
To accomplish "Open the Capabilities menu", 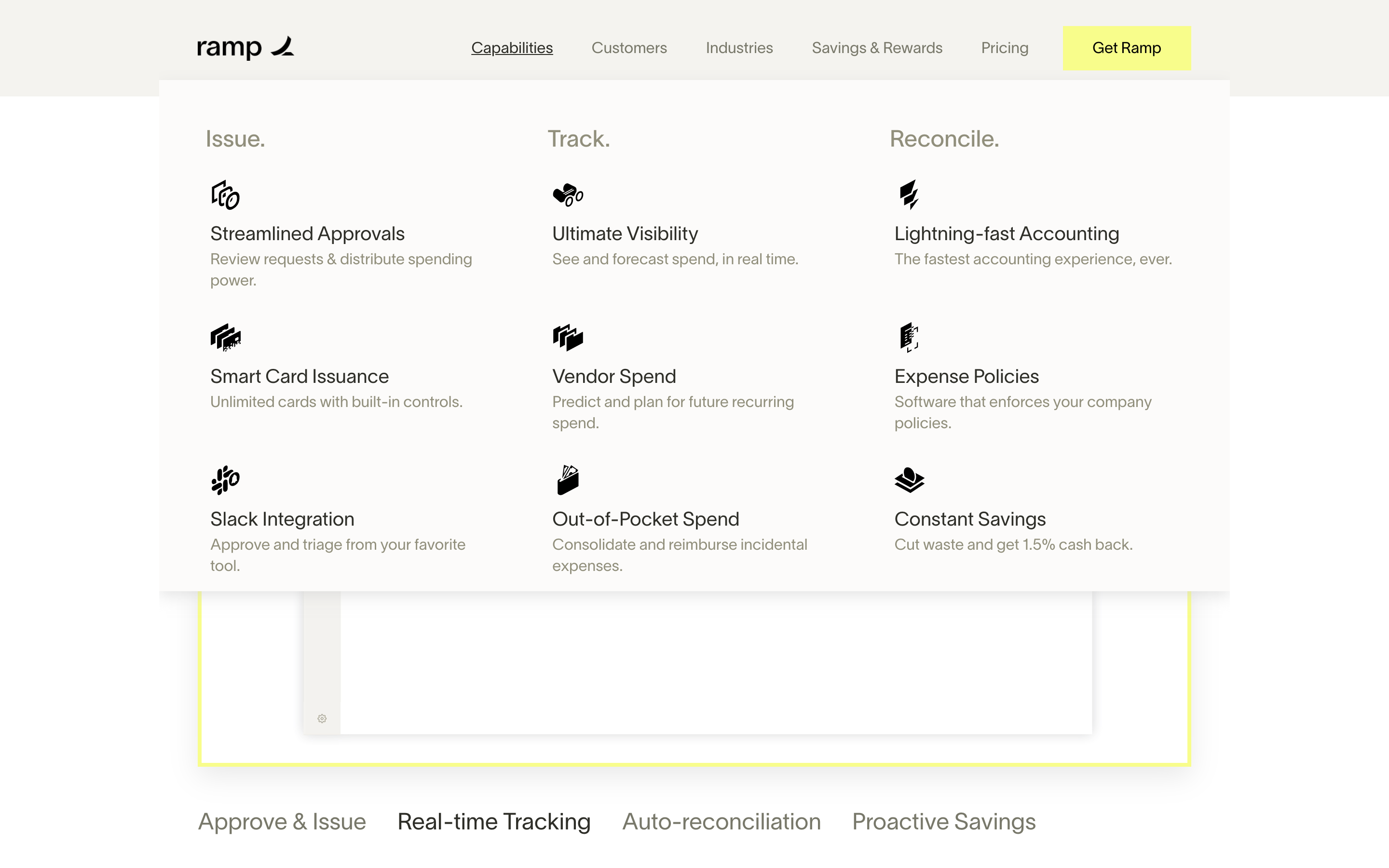I will [512, 48].
